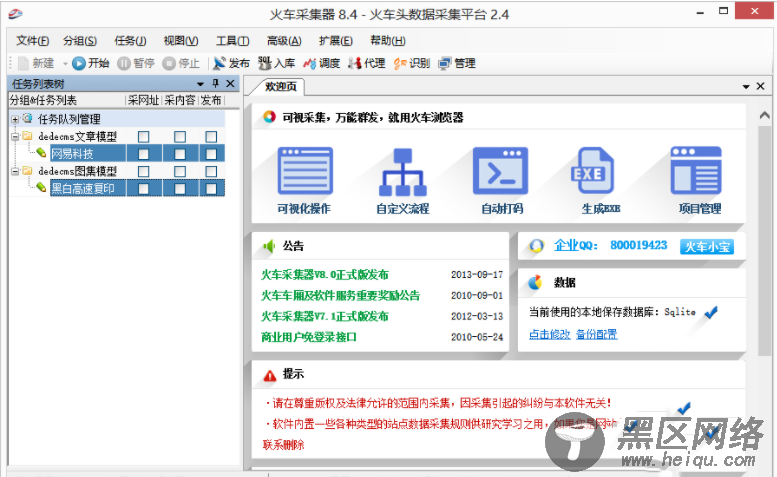Click the 企业QQ link
This screenshot has height=477, width=777.
point(575,245)
